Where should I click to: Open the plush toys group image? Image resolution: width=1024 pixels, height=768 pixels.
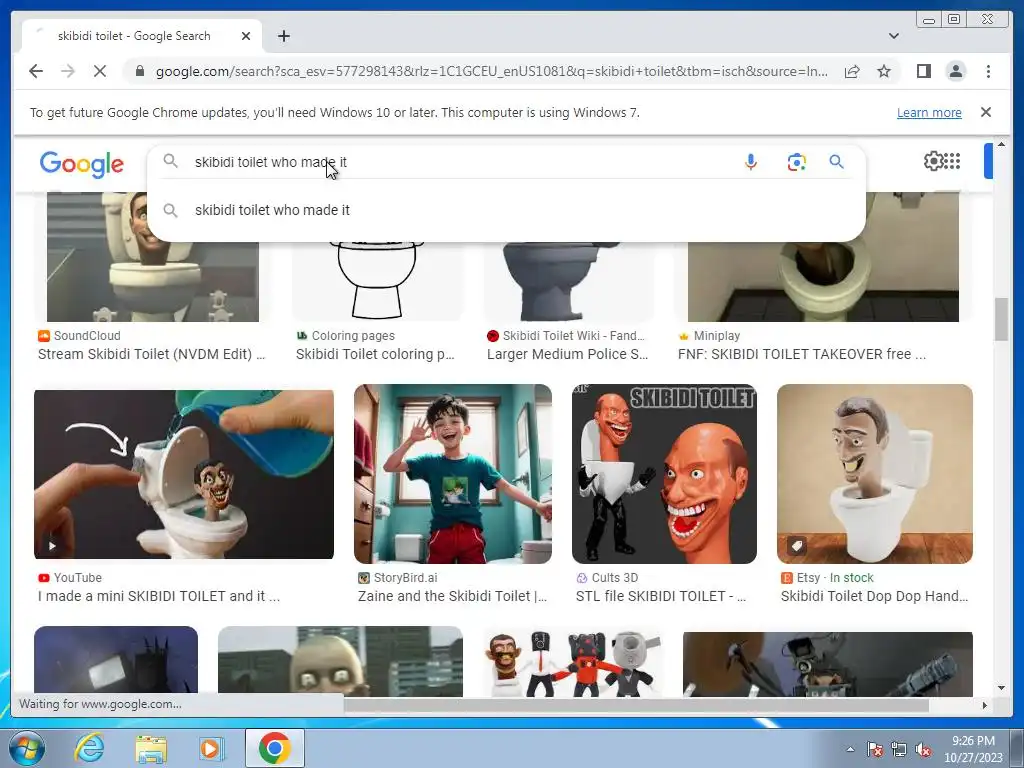tap(572, 663)
